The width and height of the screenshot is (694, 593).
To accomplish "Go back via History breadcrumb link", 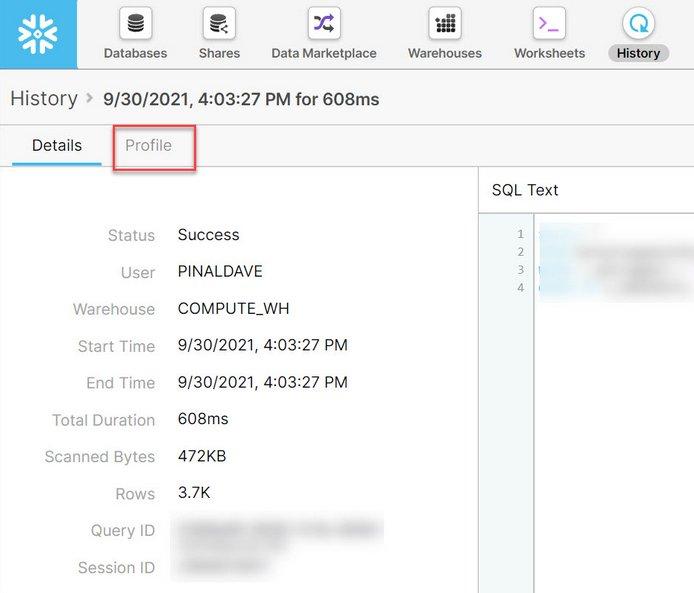I will (x=44, y=98).
